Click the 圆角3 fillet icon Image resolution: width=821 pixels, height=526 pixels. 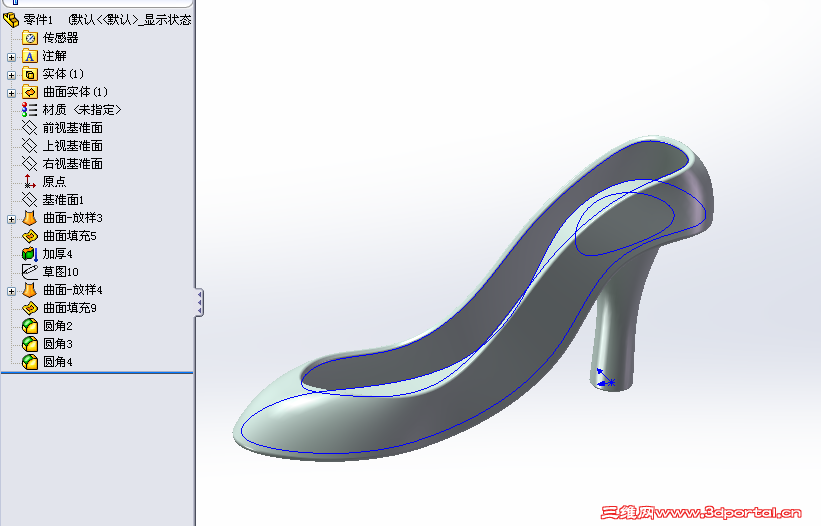tap(30, 344)
